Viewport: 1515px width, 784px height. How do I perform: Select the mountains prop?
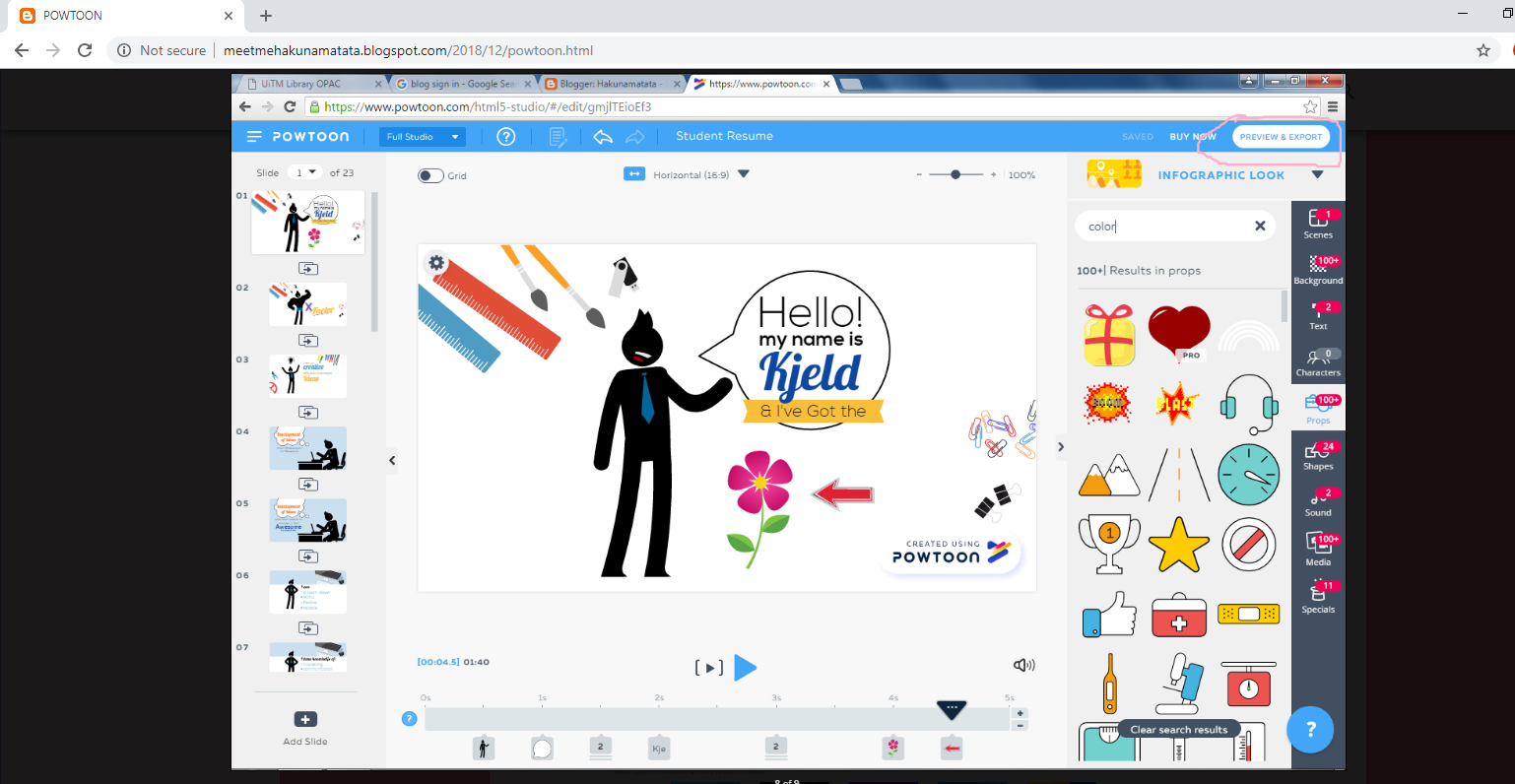(1109, 475)
